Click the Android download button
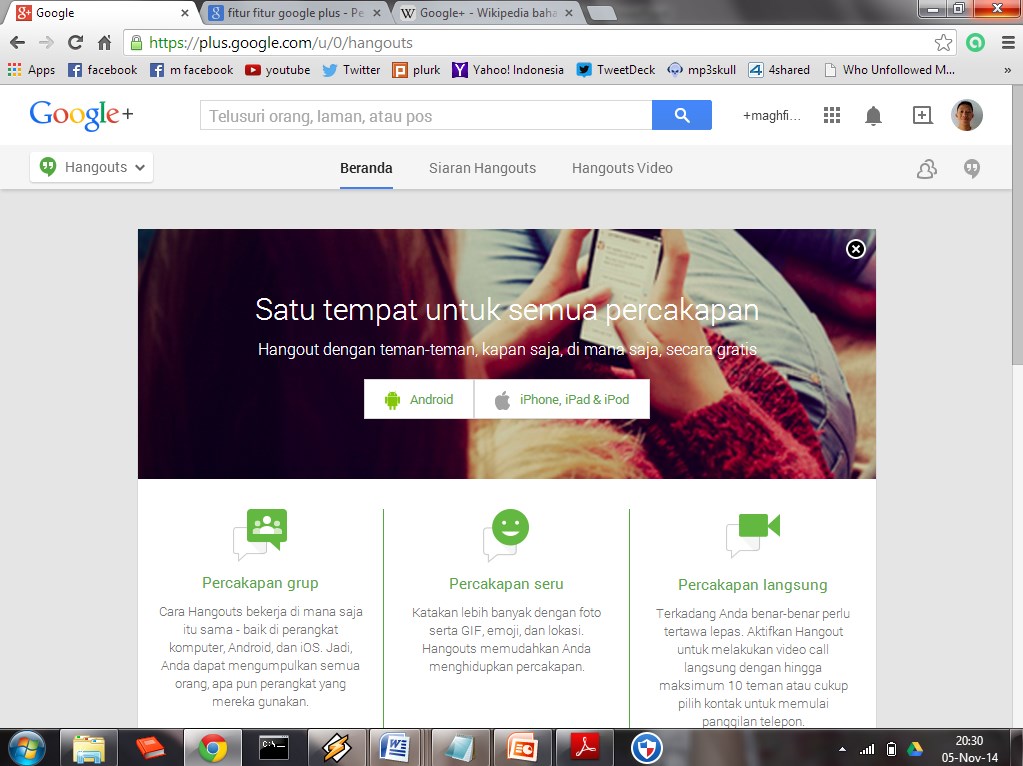 pyautogui.click(x=418, y=399)
